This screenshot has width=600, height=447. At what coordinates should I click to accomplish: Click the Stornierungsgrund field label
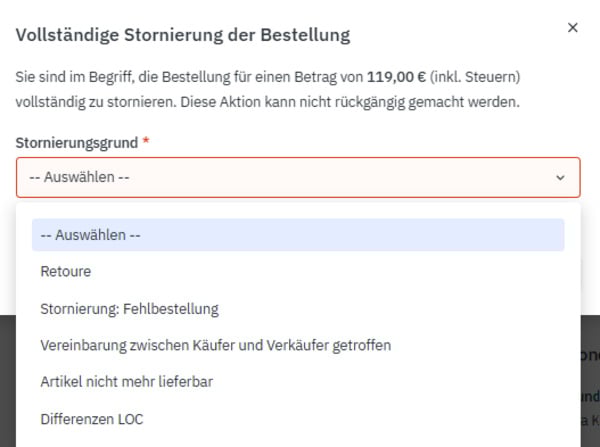click(77, 143)
